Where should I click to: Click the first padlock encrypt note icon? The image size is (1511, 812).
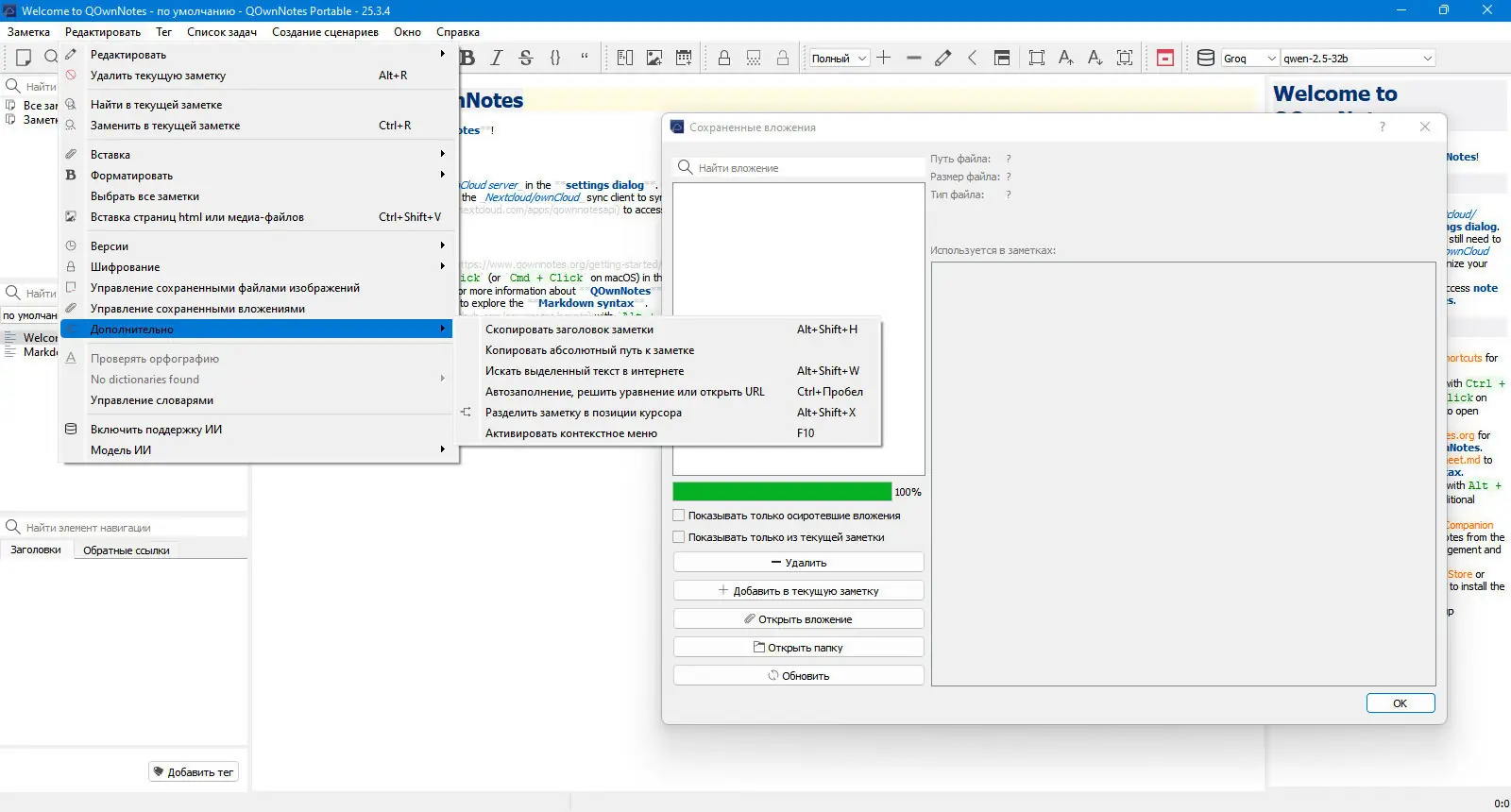pyautogui.click(x=724, y=58)
